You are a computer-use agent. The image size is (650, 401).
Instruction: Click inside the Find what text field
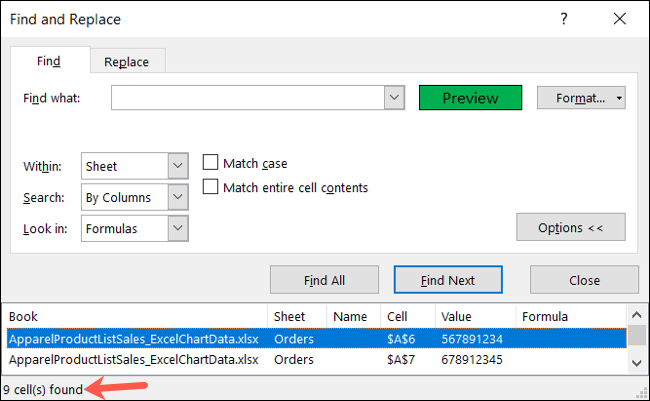point(247,98)
